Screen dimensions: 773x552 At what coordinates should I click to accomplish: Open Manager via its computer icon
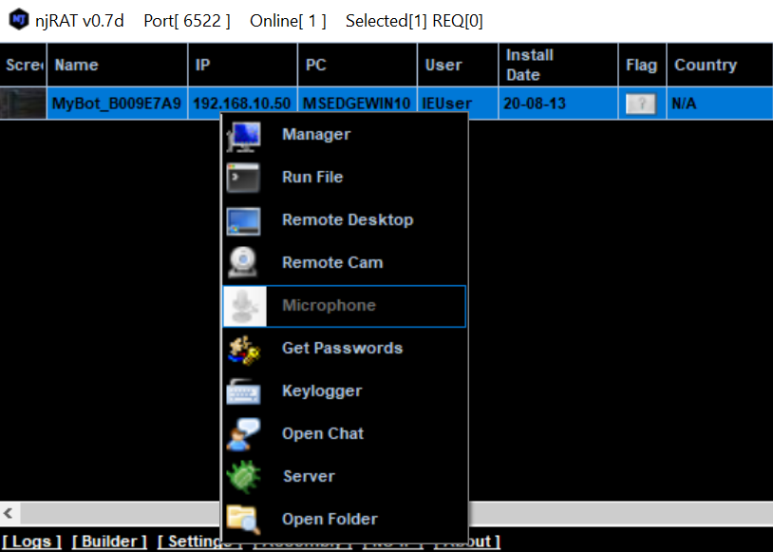(244, 135)
